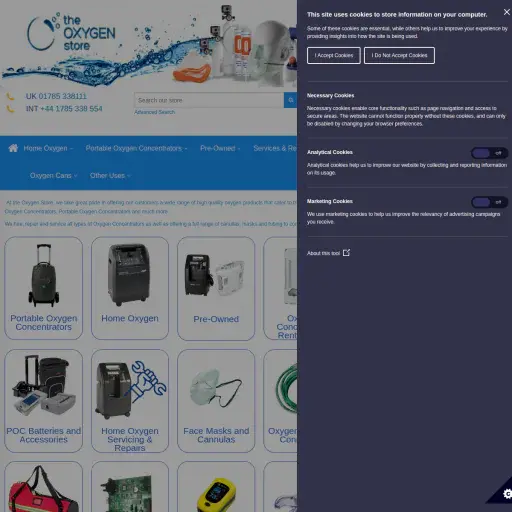Click the Portable Oxygen Concentrators card title
512x512 pixels.
coord(44,323)
